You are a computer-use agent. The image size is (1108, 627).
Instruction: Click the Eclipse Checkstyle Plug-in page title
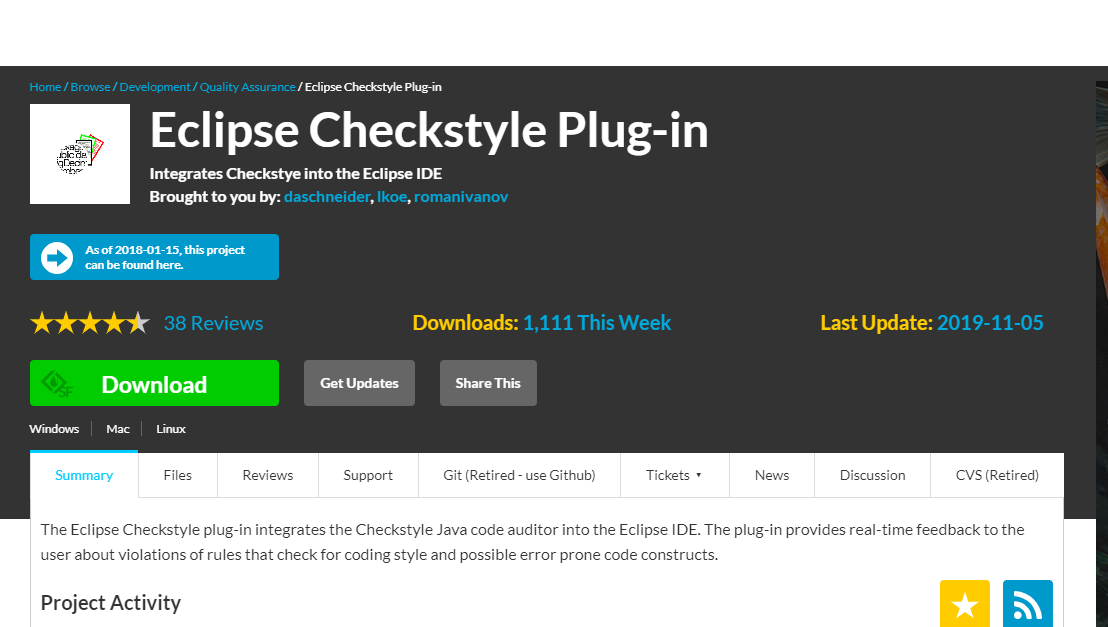coord(429,130)
